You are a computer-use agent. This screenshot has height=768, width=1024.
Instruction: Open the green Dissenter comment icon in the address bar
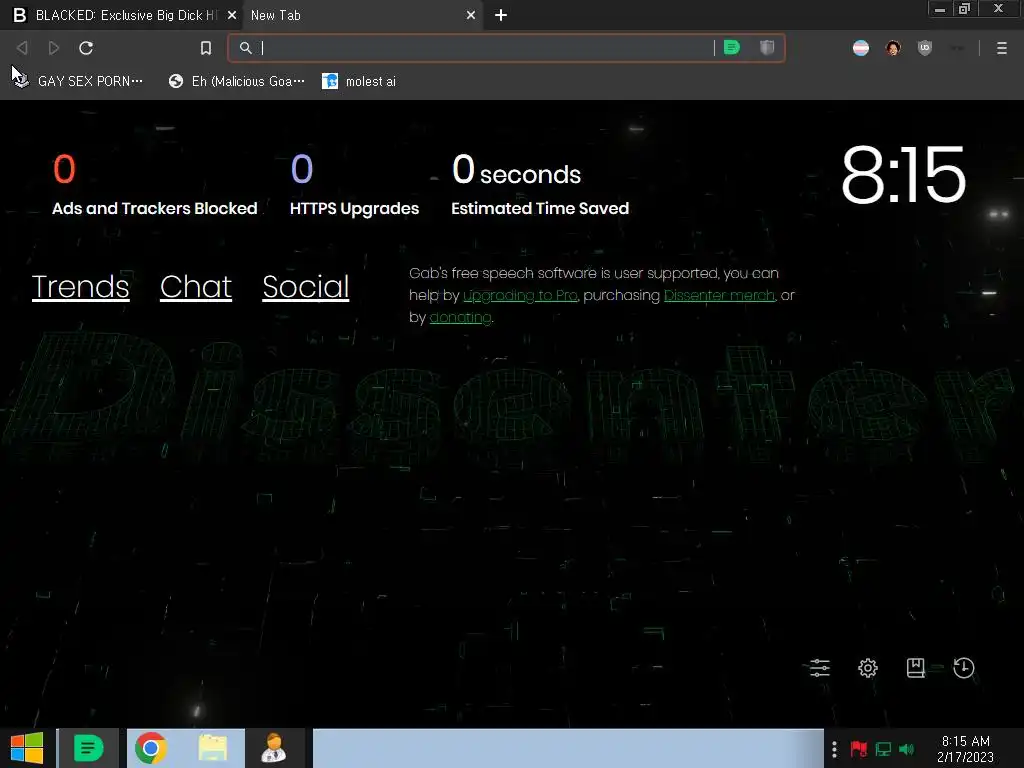[732, 48]
